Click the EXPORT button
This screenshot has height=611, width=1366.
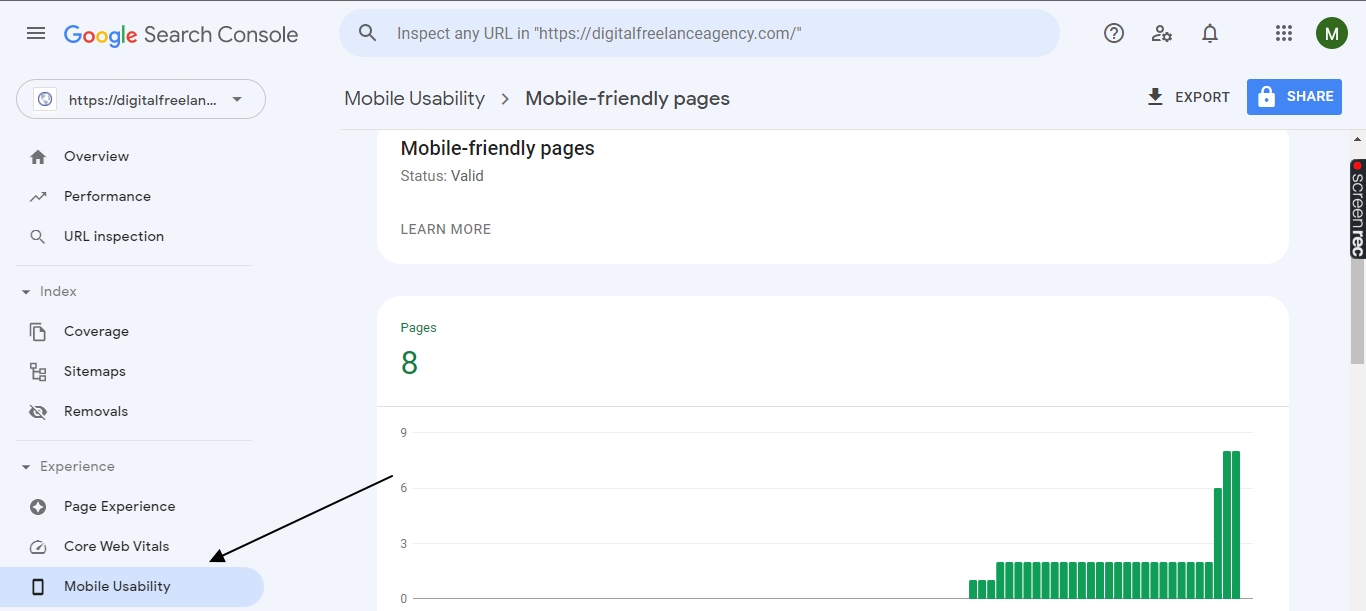[x=1188, y=97]
